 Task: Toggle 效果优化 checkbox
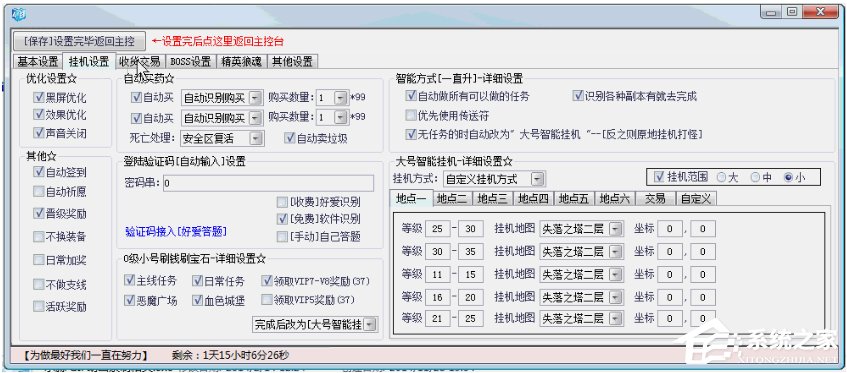[x=59, y=115]
